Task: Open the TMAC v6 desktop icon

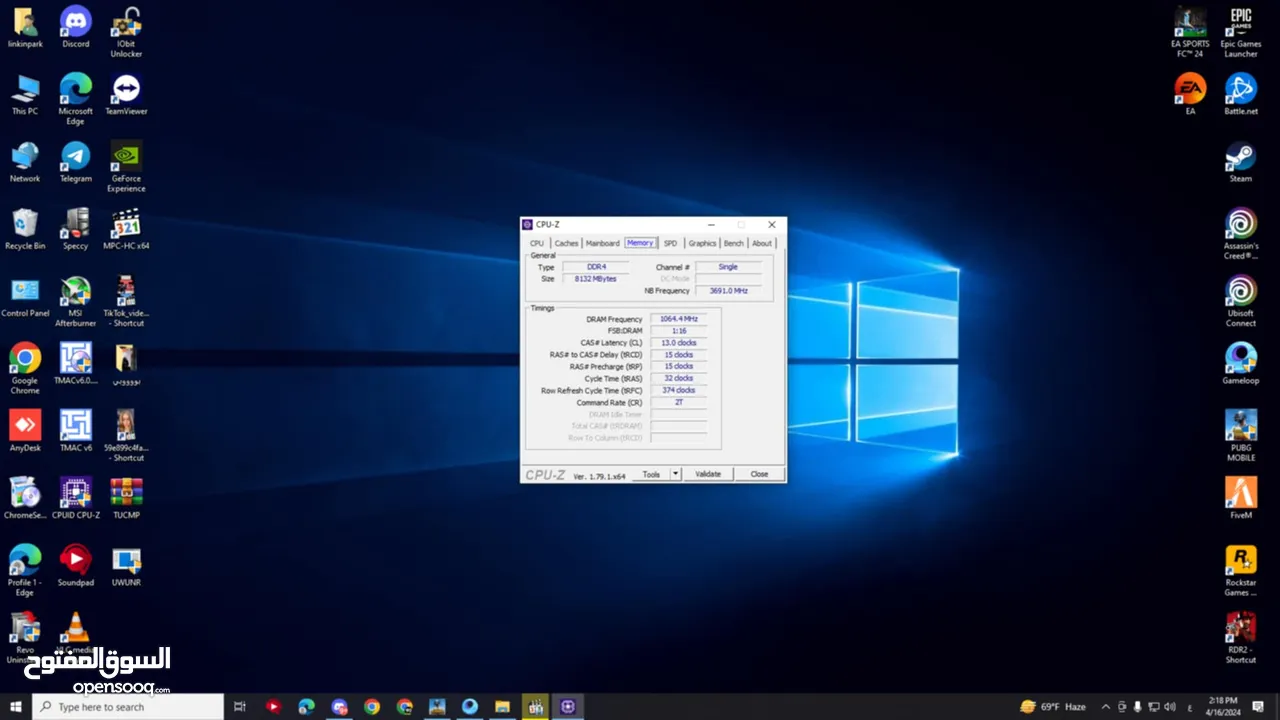Action: point(76,431)
